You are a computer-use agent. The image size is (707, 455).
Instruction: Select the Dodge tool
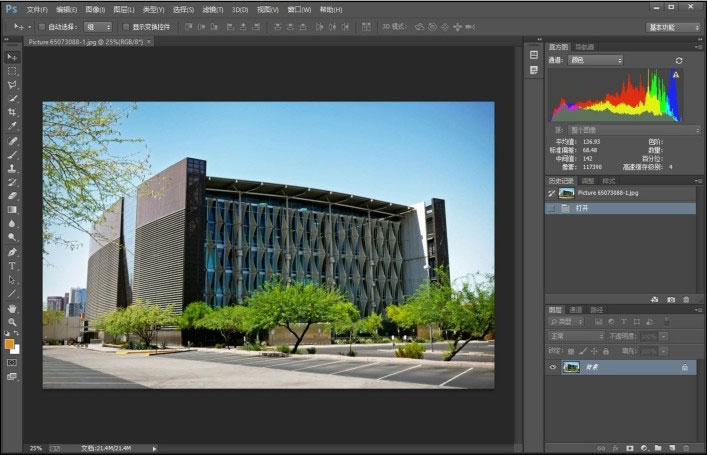point(12,237)
